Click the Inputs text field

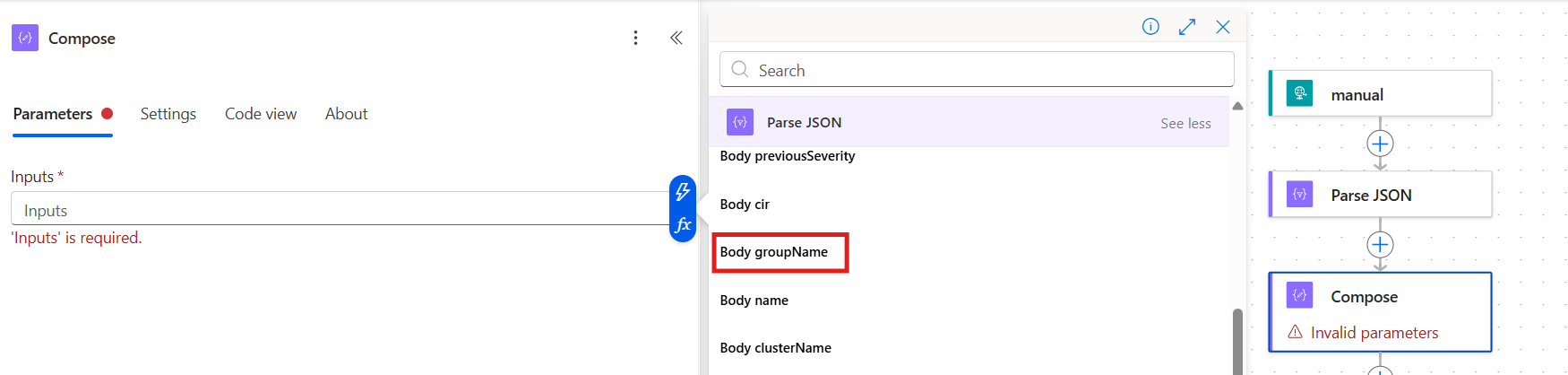click(x=340, y=210)
